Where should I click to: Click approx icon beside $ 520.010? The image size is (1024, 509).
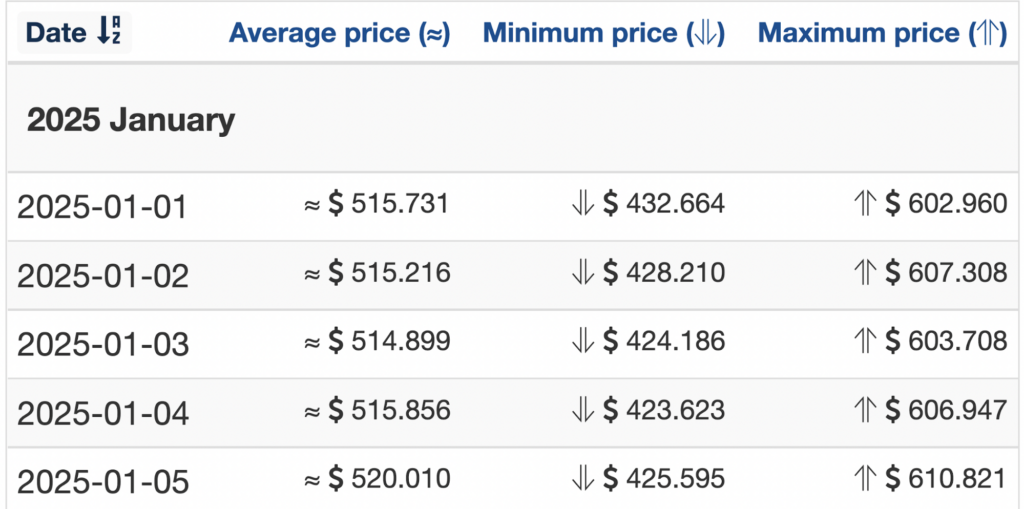[312, 480]
